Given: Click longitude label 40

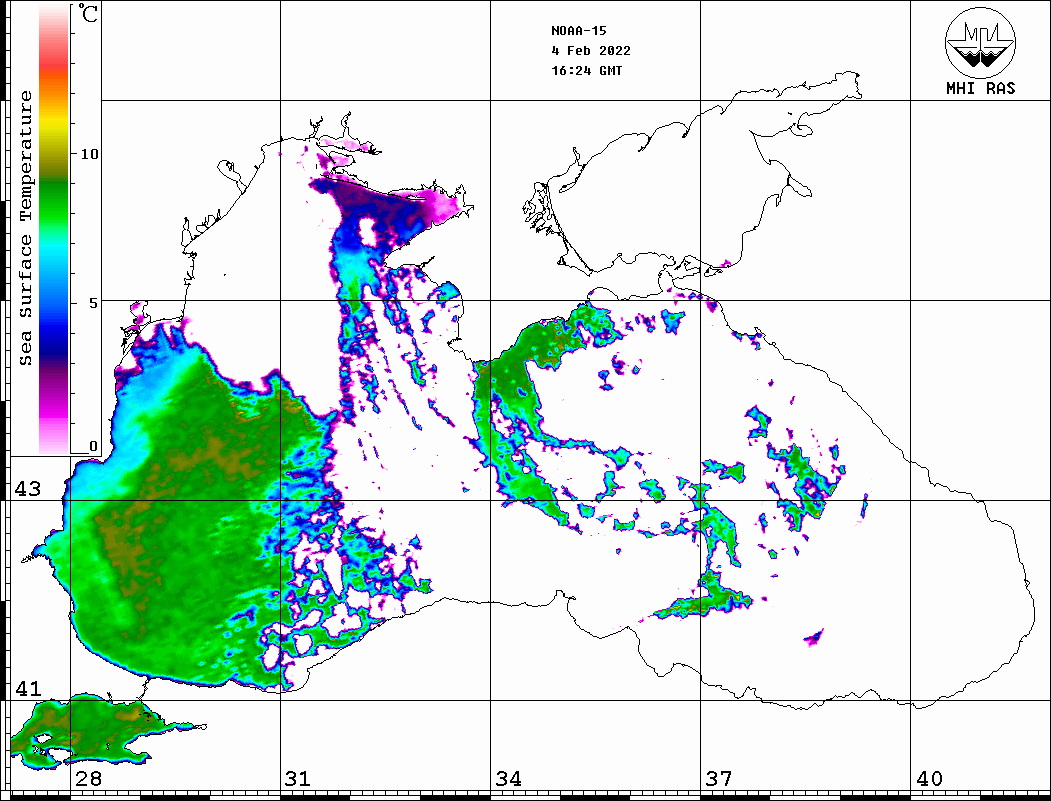Looking at the screenshot, I should coord(929,779).
